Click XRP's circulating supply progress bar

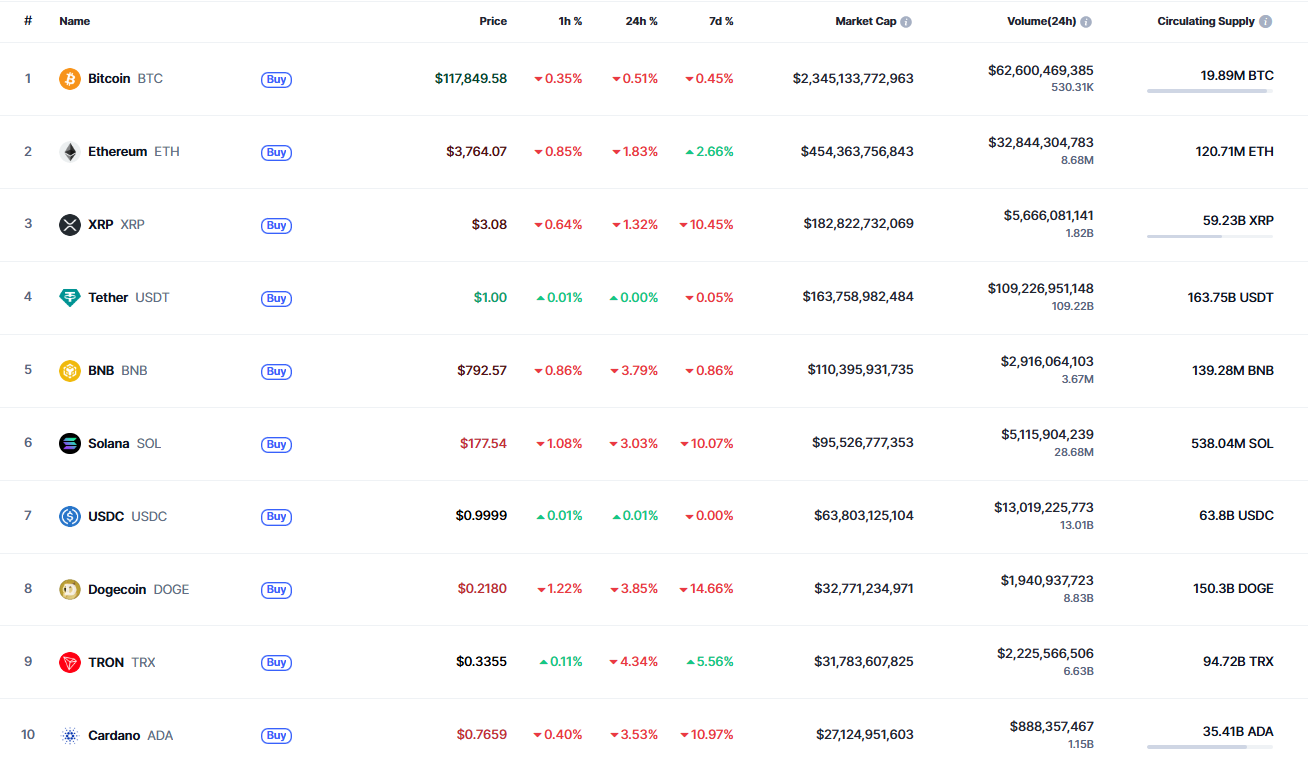(x=1210, y=237)
